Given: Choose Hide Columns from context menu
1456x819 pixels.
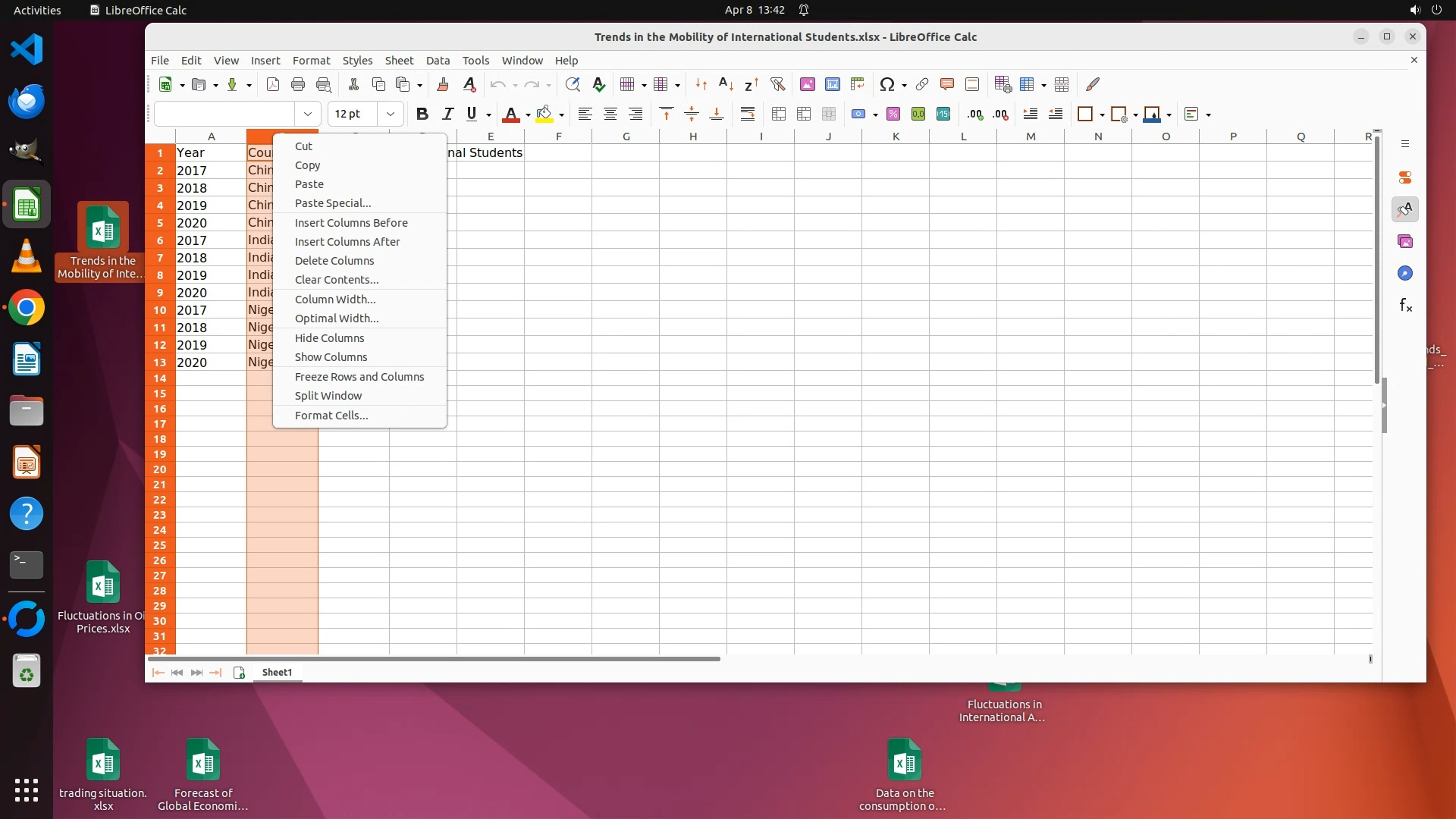Looking at the screenshot, I should pyautogui.click(x=329, y=338).
